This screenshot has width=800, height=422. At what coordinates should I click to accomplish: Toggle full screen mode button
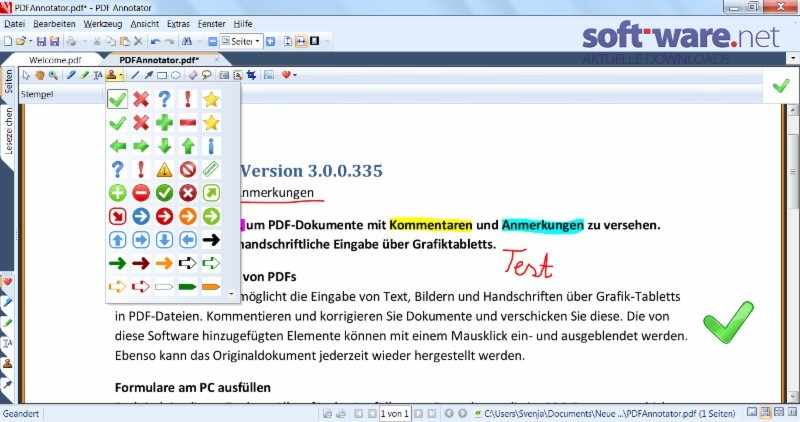point(315,41)
